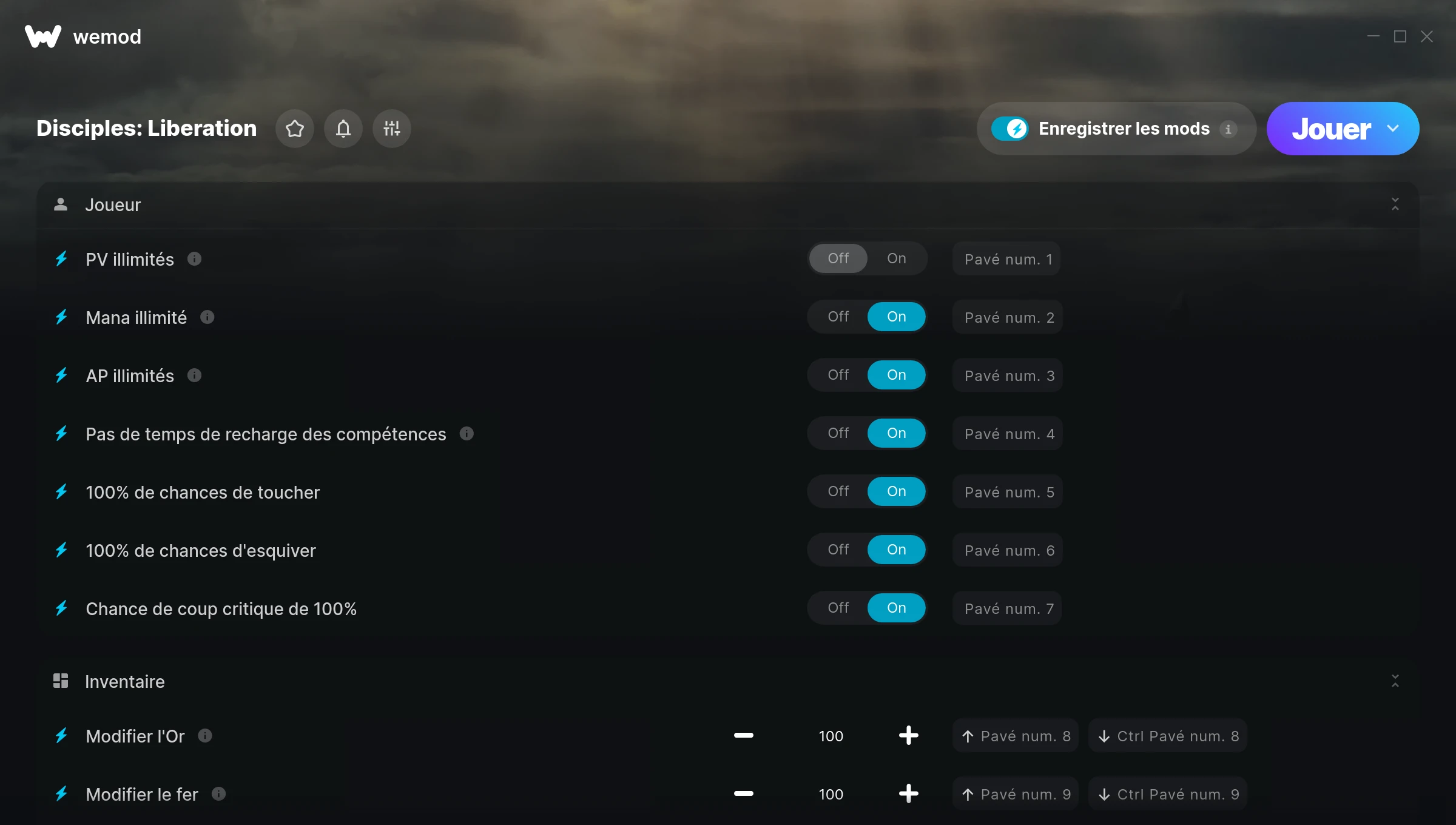
Task: Open the mod settings sliders icon
Action: pyautogui.click(x=392, y=129)
